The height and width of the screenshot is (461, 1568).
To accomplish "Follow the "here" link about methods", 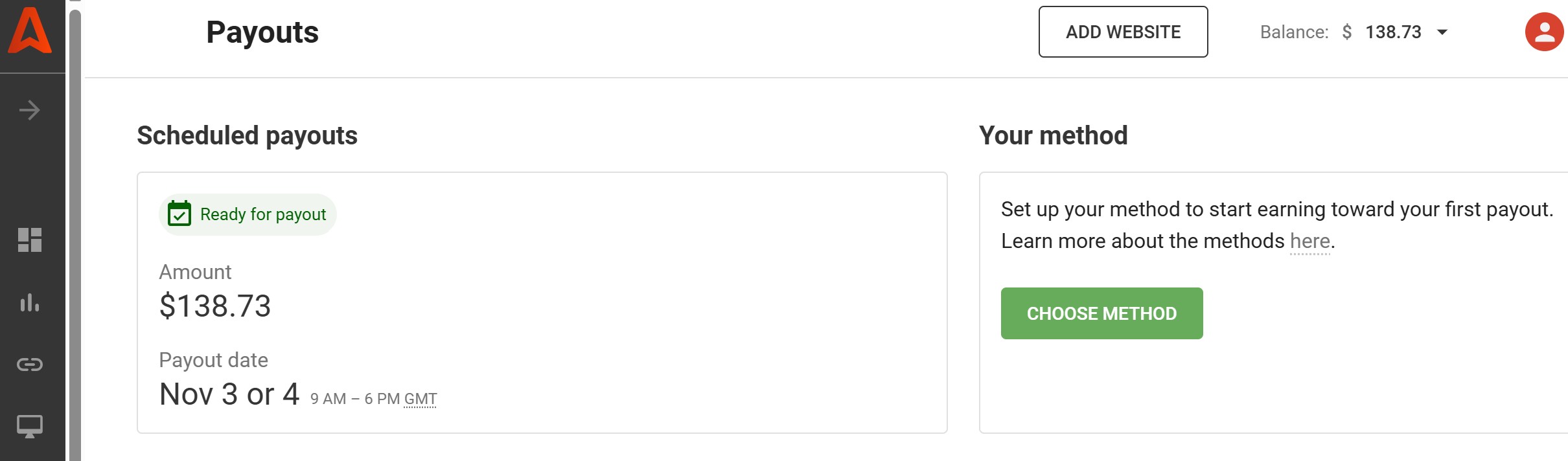I will [1309, 241].
